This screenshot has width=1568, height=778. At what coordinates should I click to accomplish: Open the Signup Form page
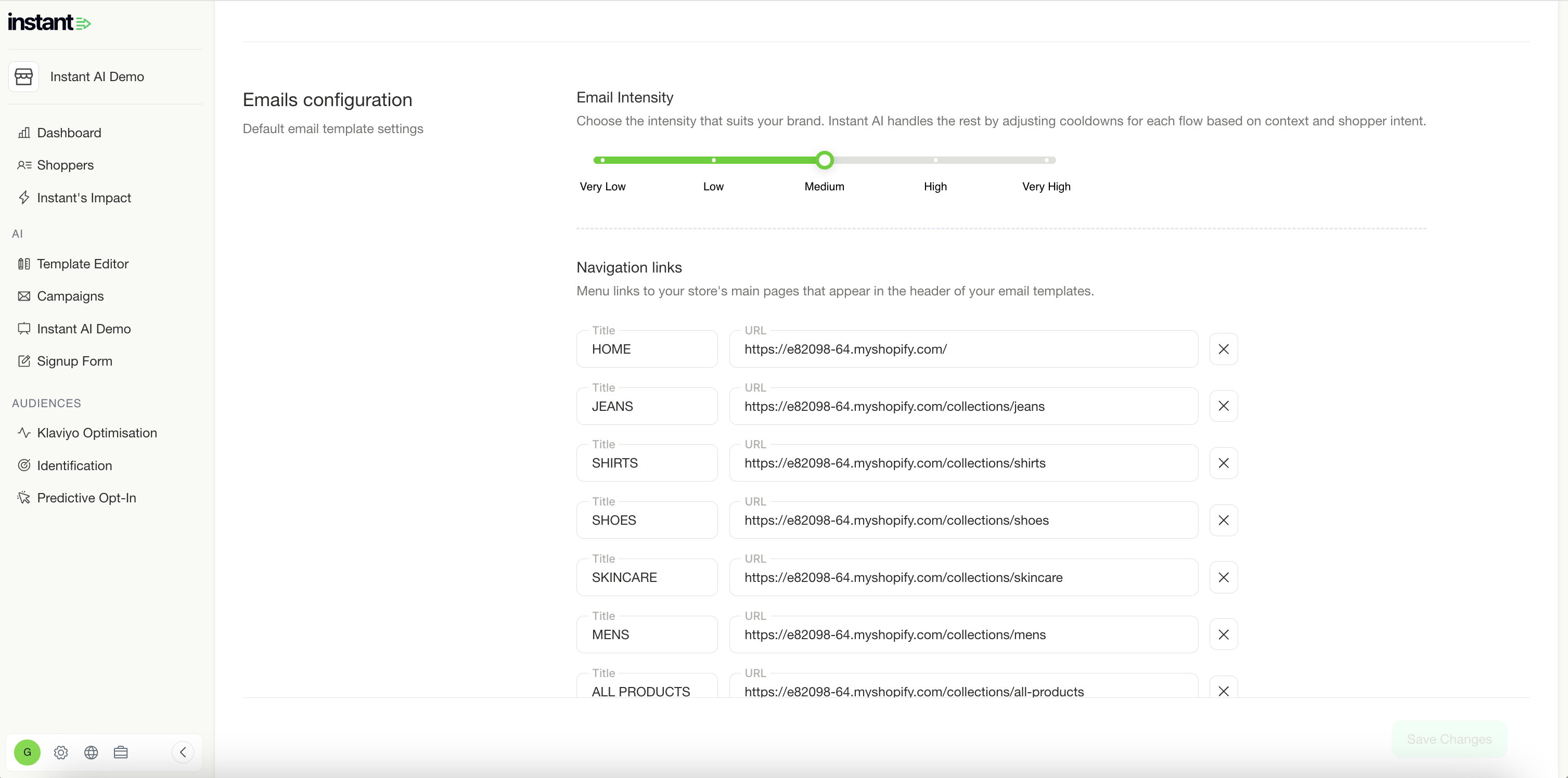[74, 361]
